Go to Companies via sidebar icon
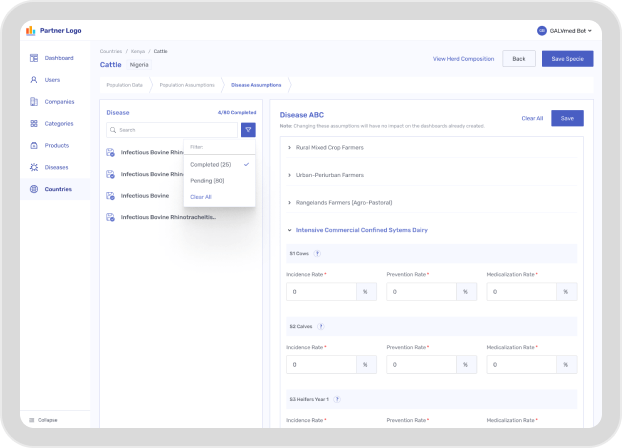The width and height of the screenshot is (622, 448). [x=34, y=101]
